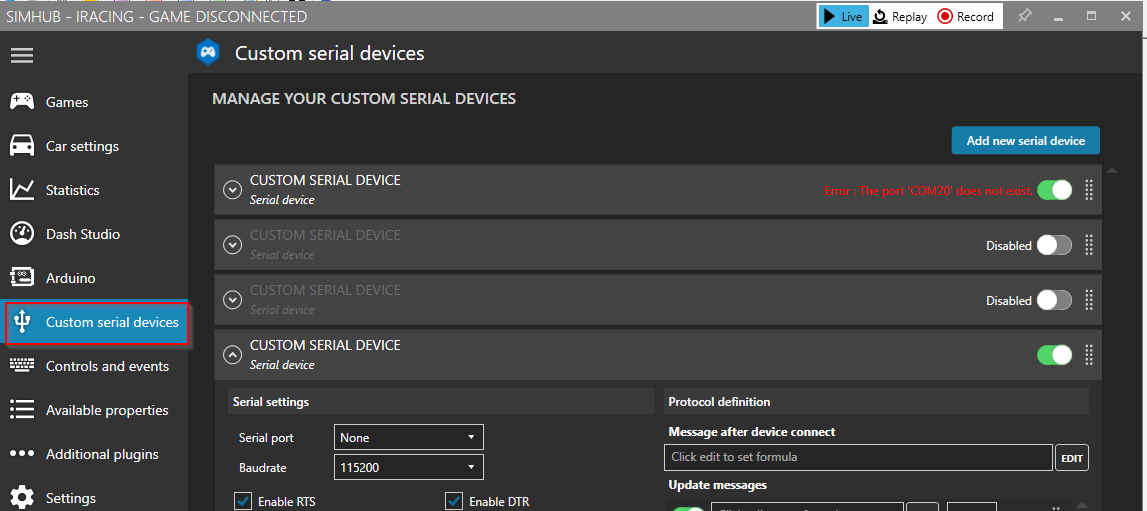Click the Dash Studio gauge icon

pyautogui.click(x=22, y=234)
